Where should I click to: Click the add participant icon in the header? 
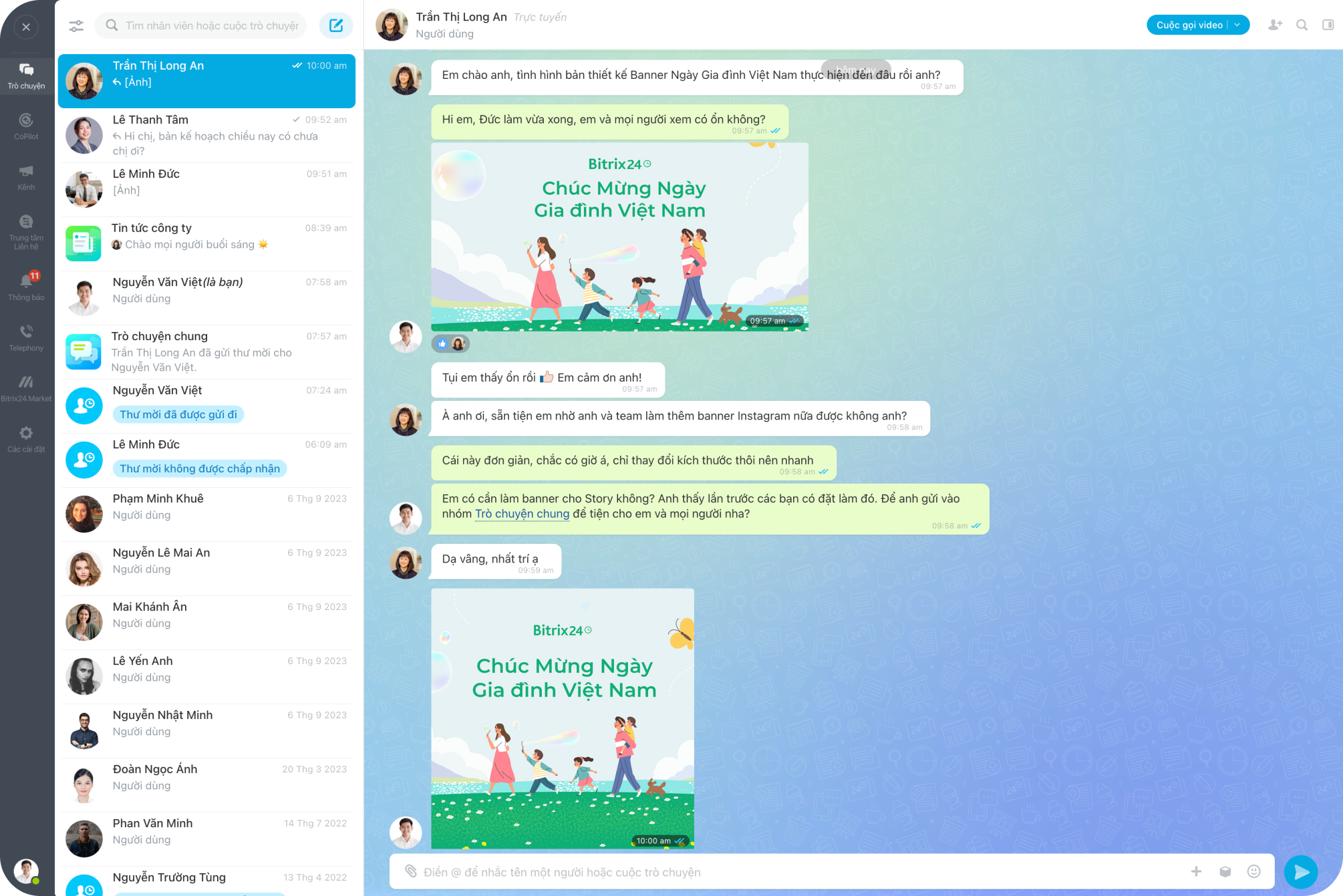click(1275, 25)
